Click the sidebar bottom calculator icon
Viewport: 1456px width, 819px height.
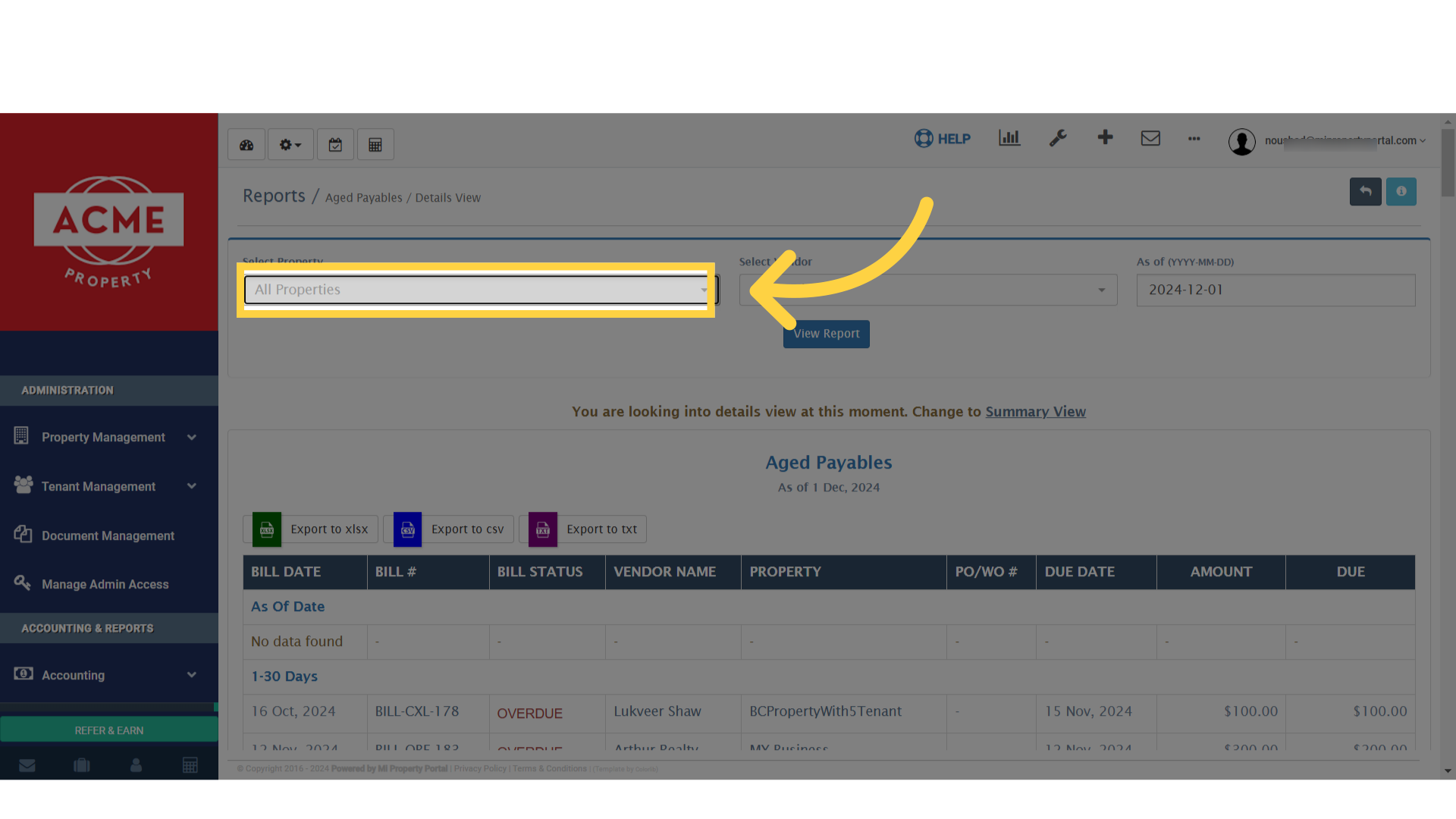pyautogui.click(x=190, y=765)
